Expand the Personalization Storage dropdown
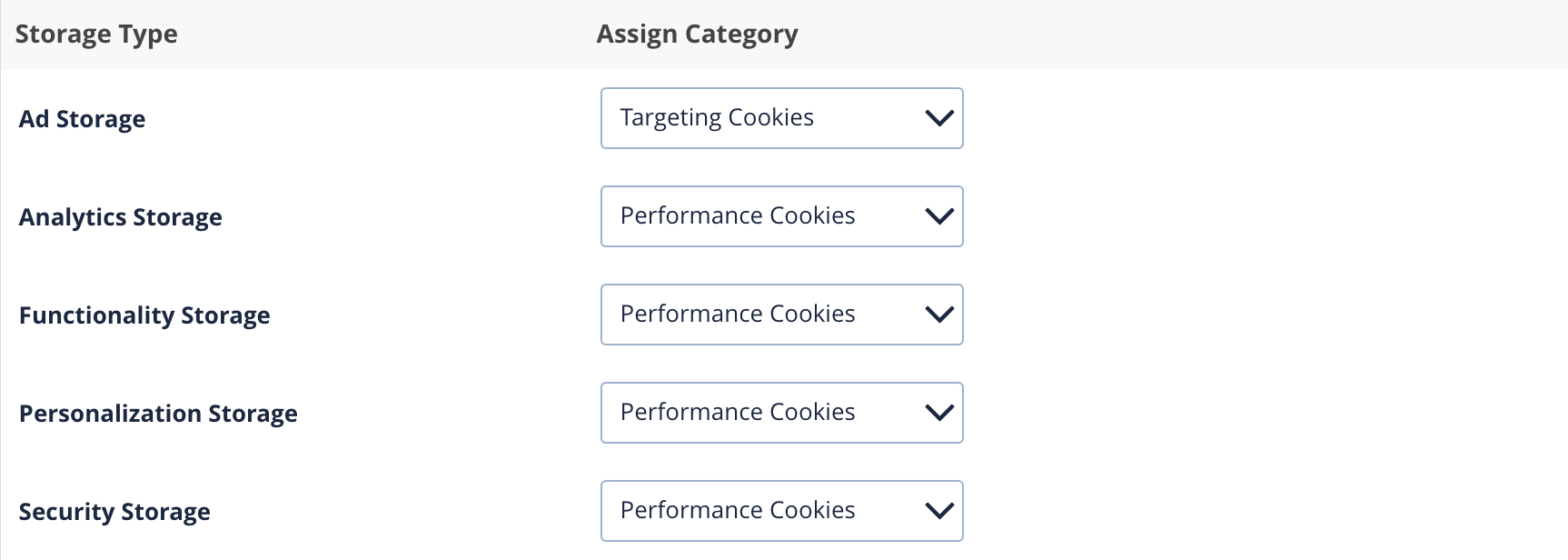The width and height of the screenshot is (1568, 560). point(781,412)
